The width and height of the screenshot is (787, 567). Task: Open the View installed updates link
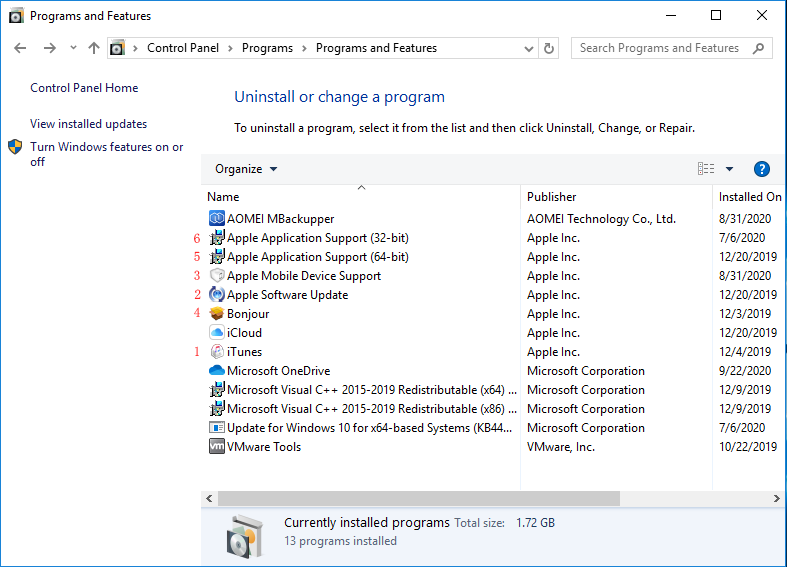coord(89,124)
